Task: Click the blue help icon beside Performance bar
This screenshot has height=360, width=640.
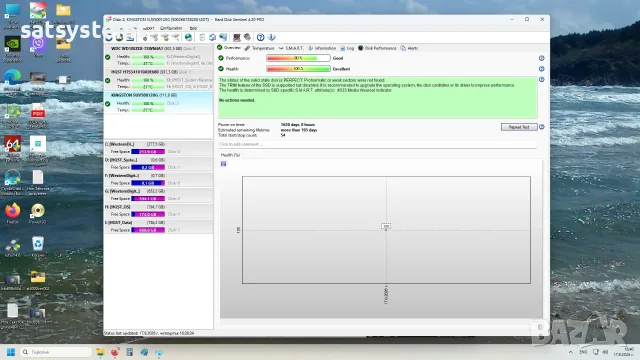Action: (542, 58)
